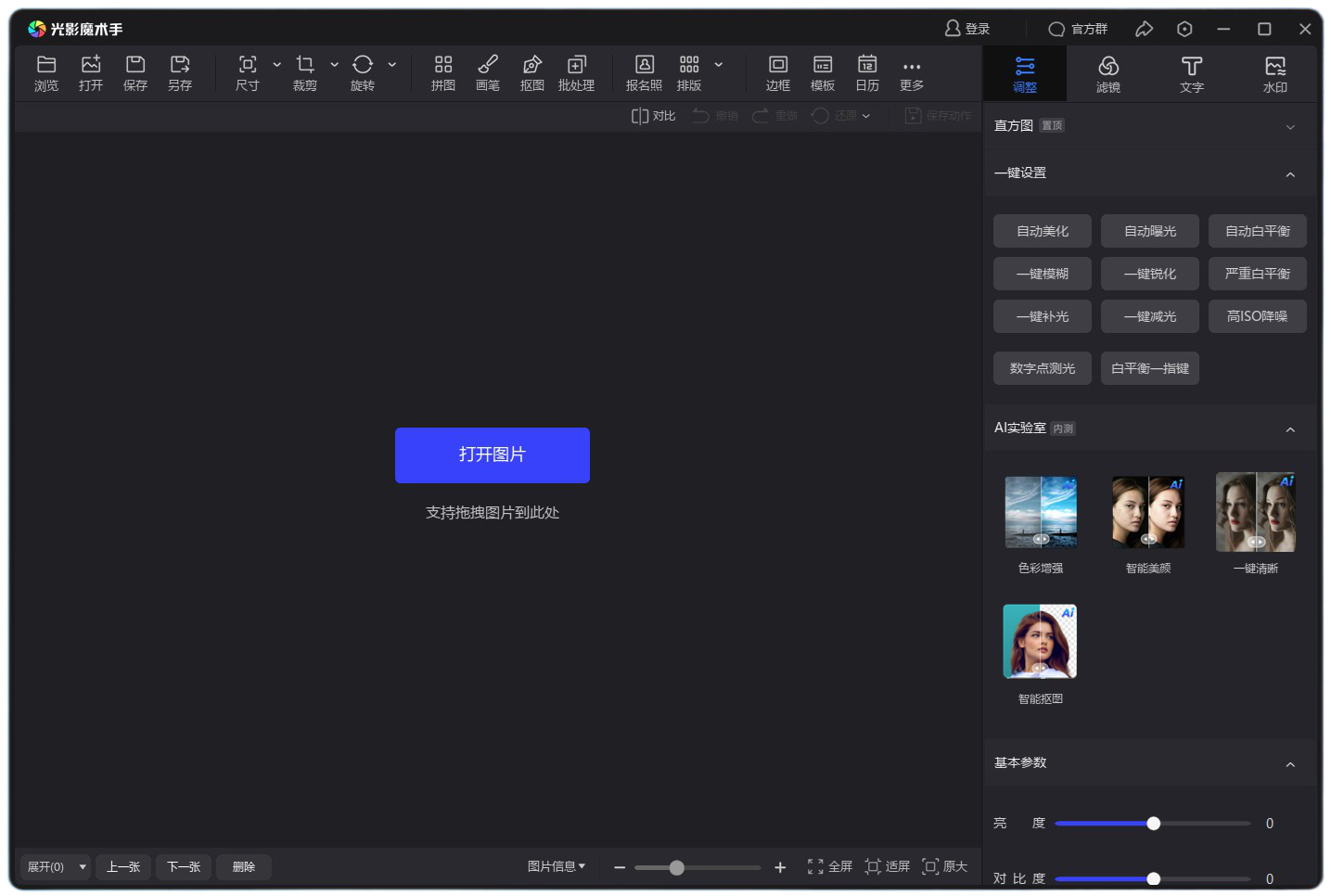Click the 上一张 previous image button
This screenshot has width=1331, height=896.
[x=123, y=867]
